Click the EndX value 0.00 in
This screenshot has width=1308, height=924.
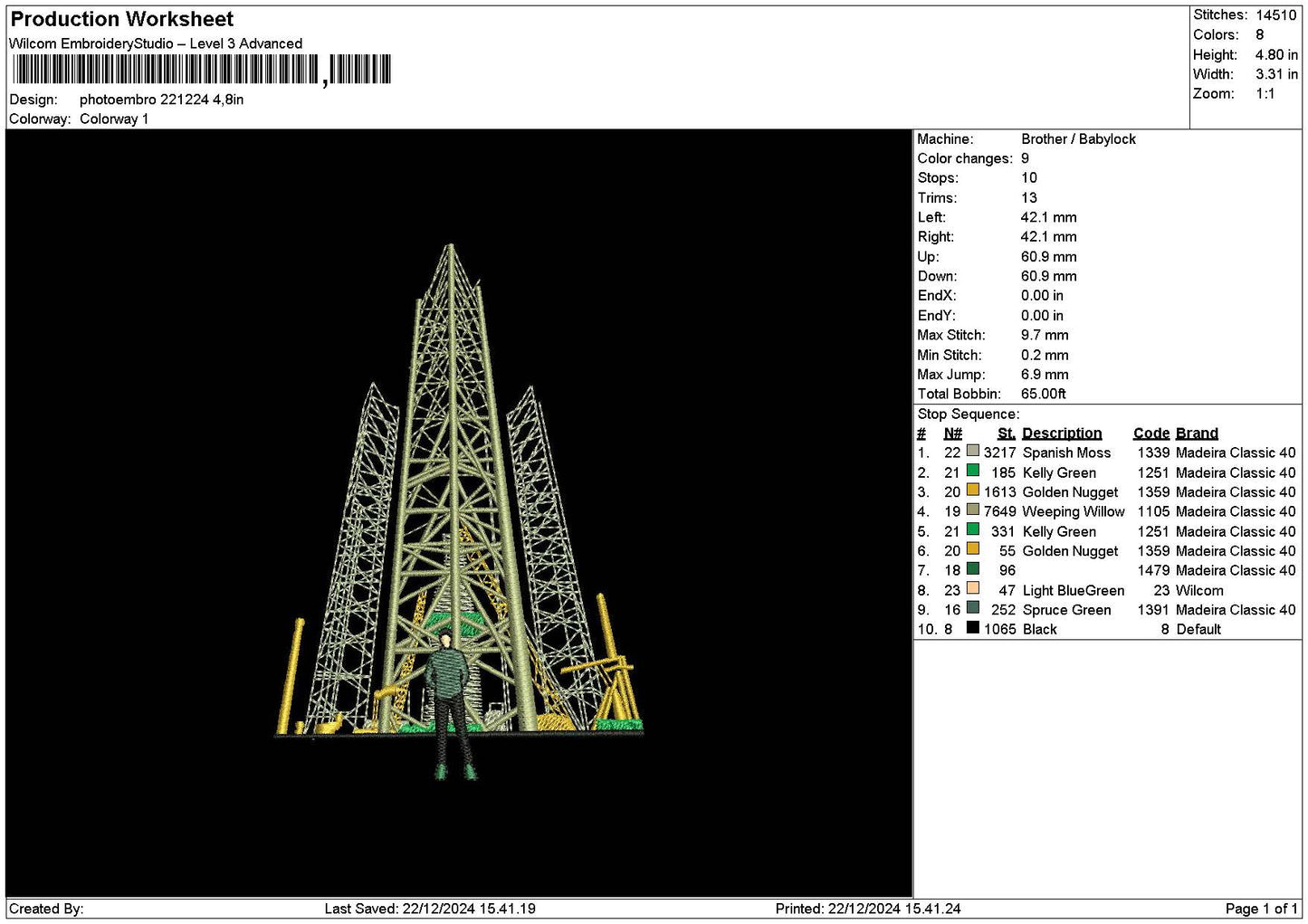tap(1043, 296)
